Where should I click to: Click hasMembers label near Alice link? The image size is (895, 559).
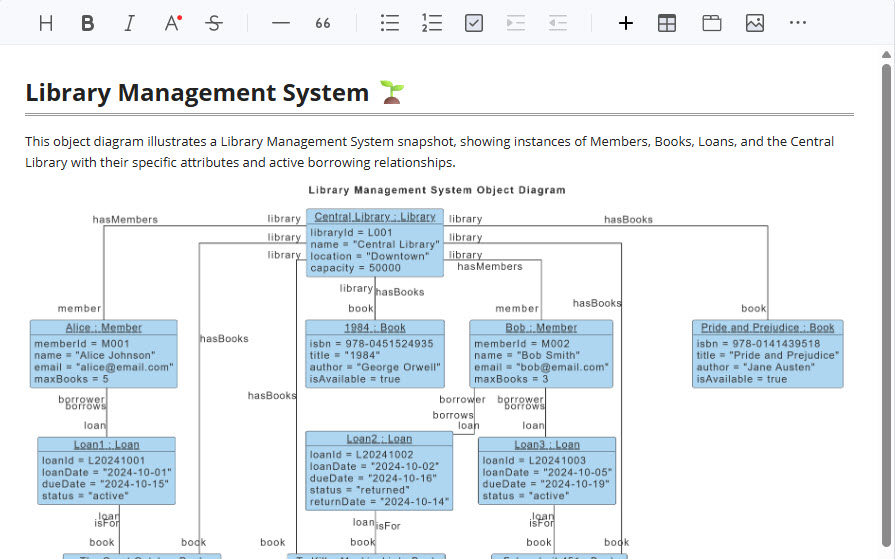point(125,219)
